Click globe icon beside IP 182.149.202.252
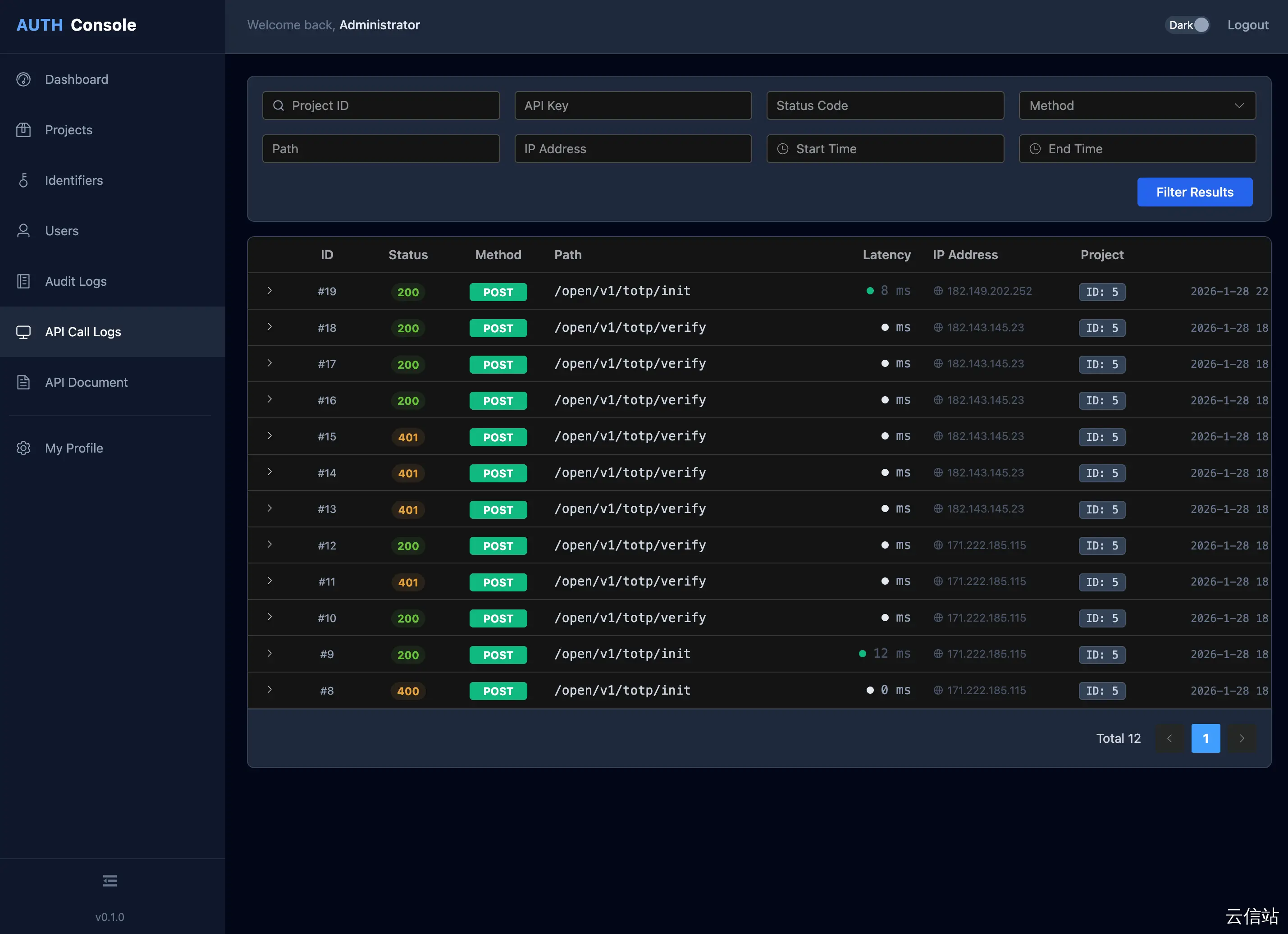 (938, 291)
